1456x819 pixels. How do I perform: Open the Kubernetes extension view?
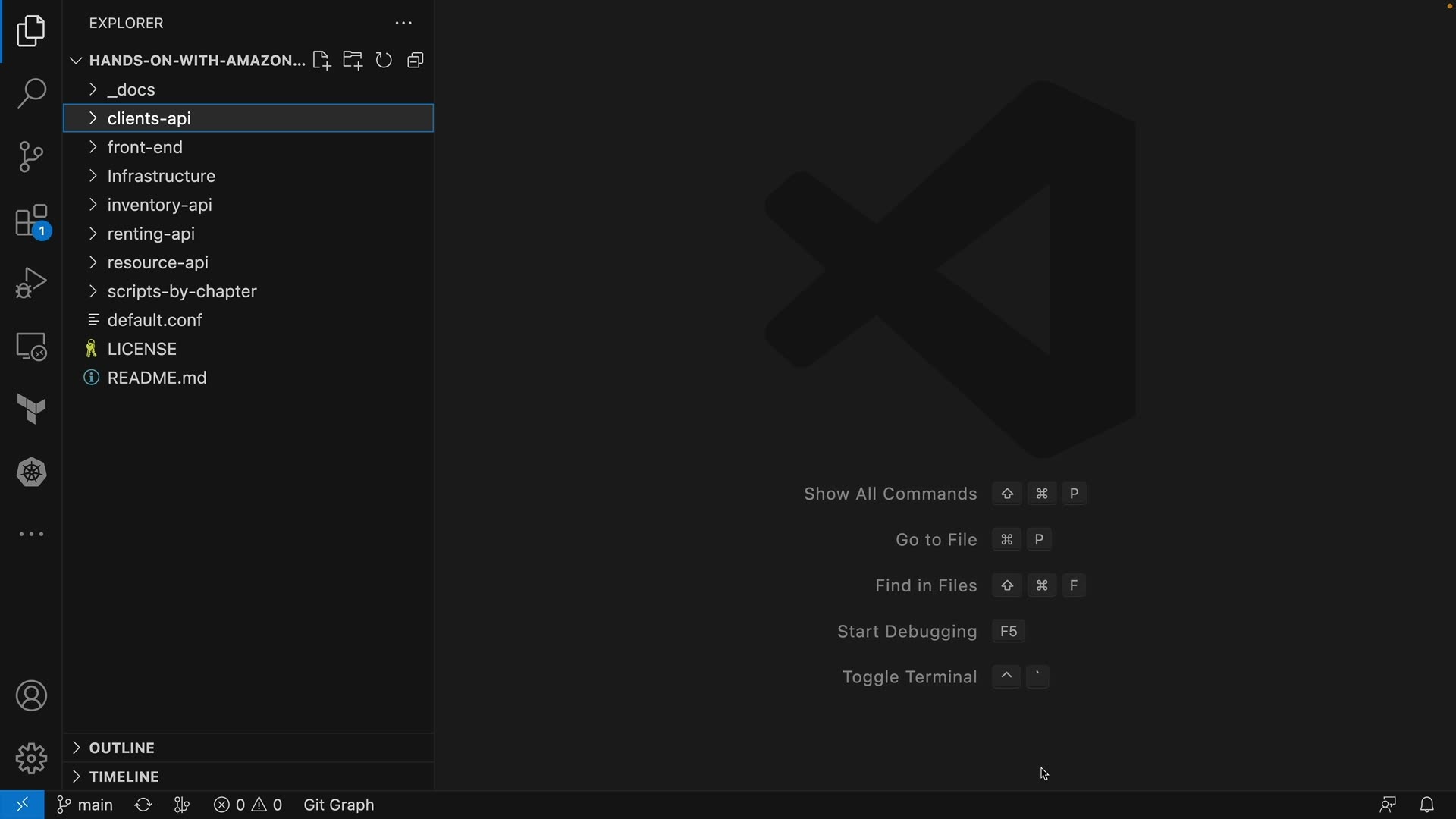(x=31, y=472)
